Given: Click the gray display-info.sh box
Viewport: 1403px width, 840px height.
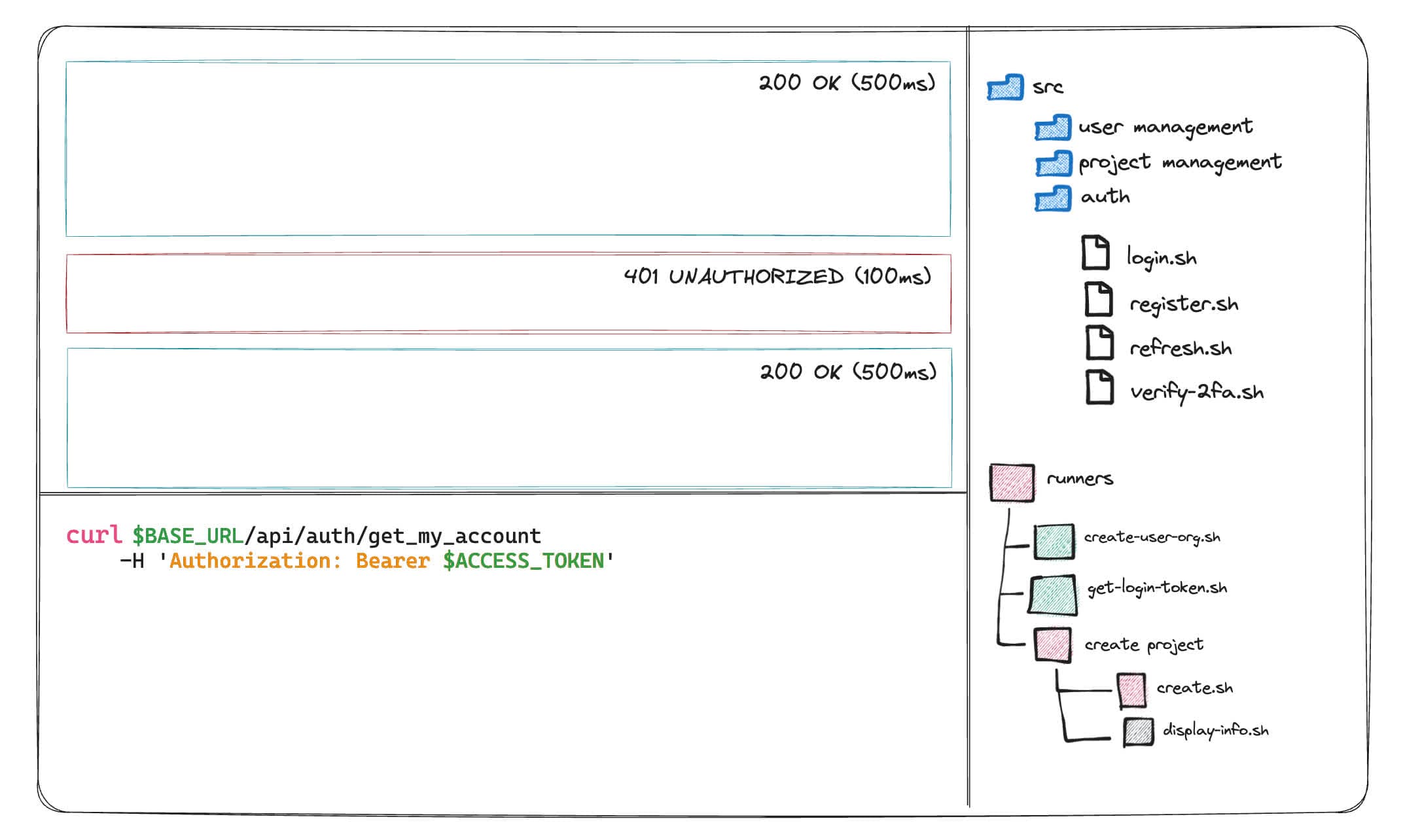Looking at the screenshot, I should pos(1139,732).
